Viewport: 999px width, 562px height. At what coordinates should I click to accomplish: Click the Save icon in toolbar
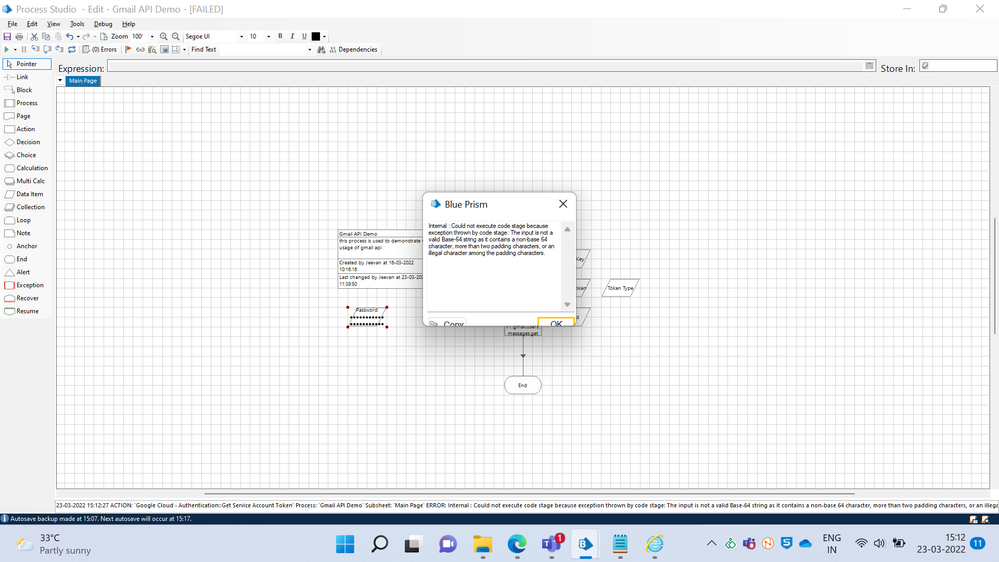8,37
